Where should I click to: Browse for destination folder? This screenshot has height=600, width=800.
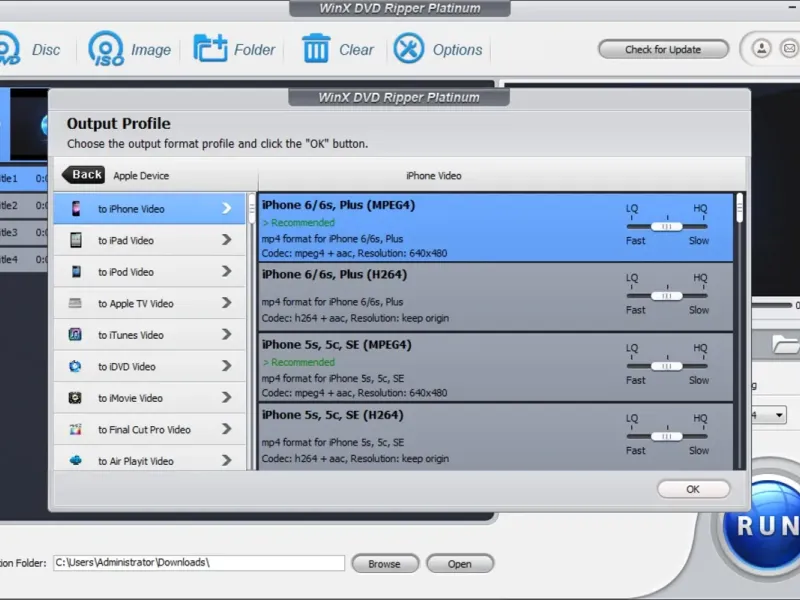[x=385, y=564]
